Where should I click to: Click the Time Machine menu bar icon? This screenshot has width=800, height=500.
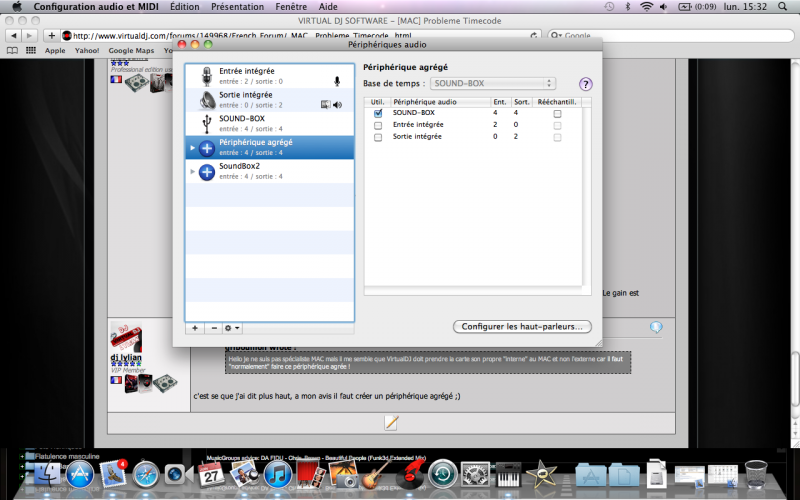coord(609,7)
